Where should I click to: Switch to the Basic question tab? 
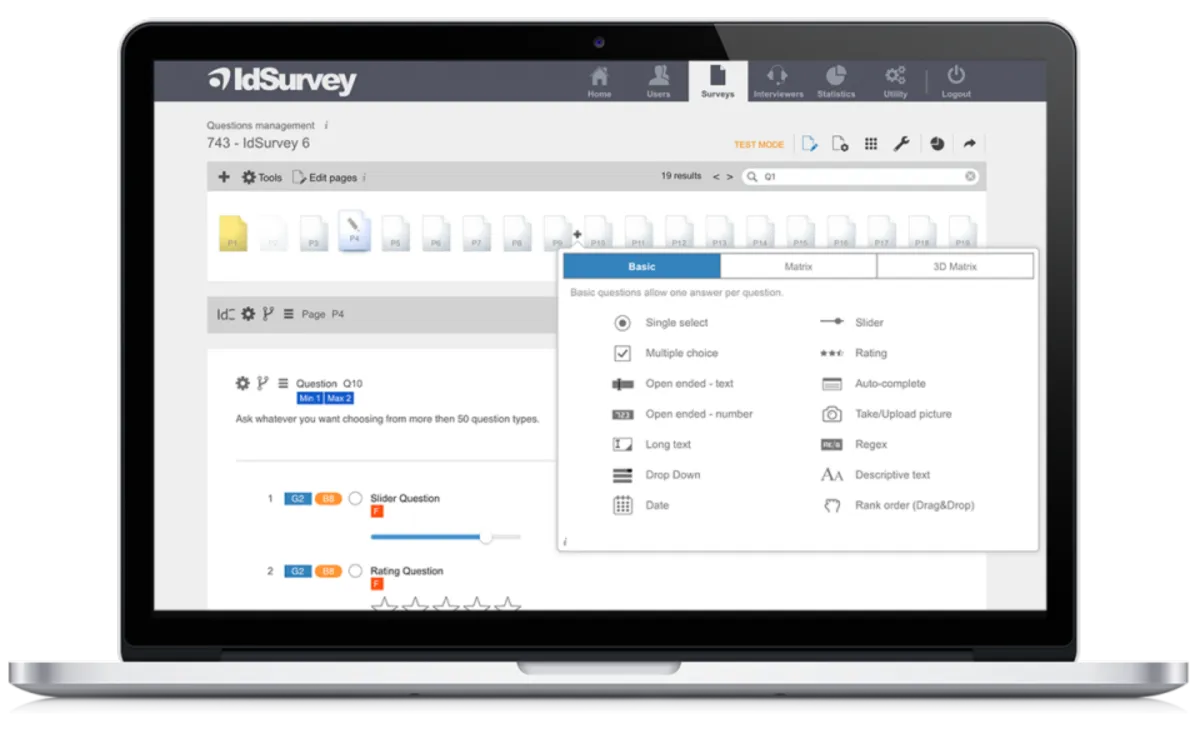click(x=642, y=266)
